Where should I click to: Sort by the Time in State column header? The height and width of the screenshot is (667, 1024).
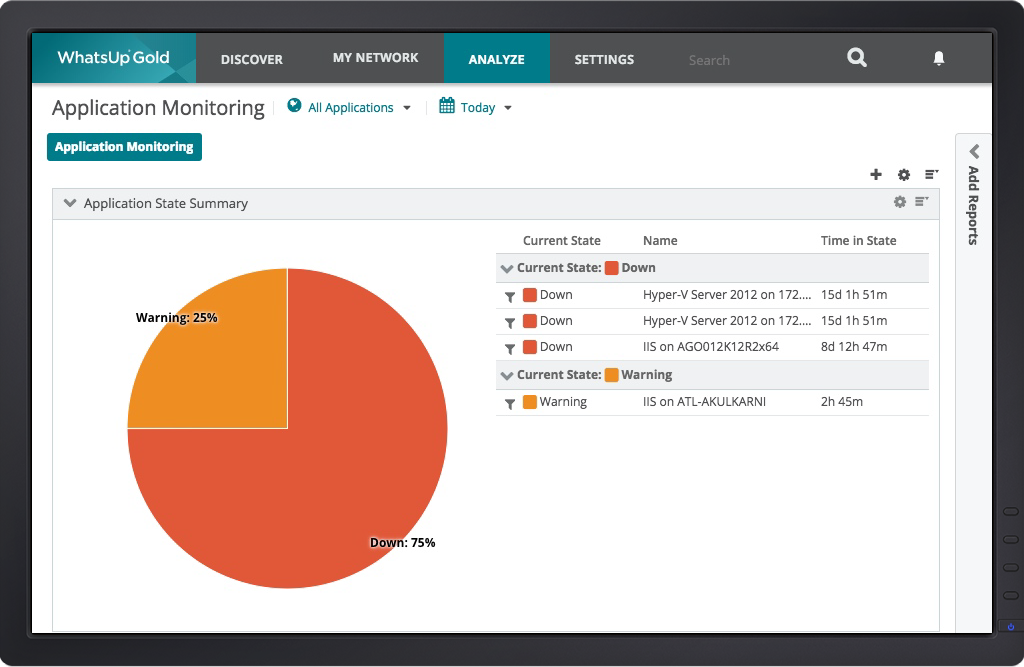[858, 240]
